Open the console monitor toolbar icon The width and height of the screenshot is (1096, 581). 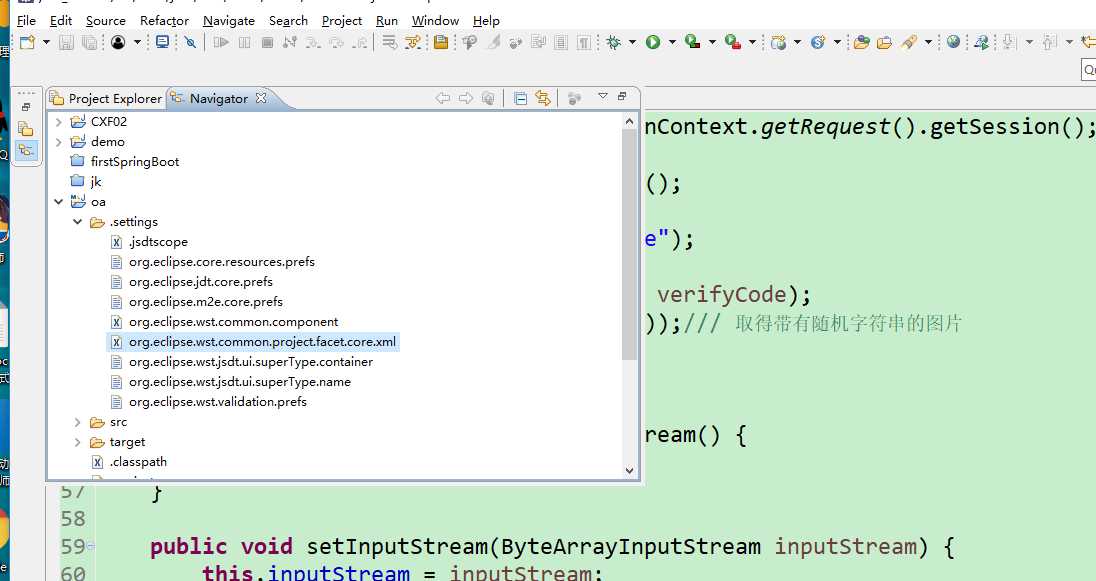tap(162, 43)
